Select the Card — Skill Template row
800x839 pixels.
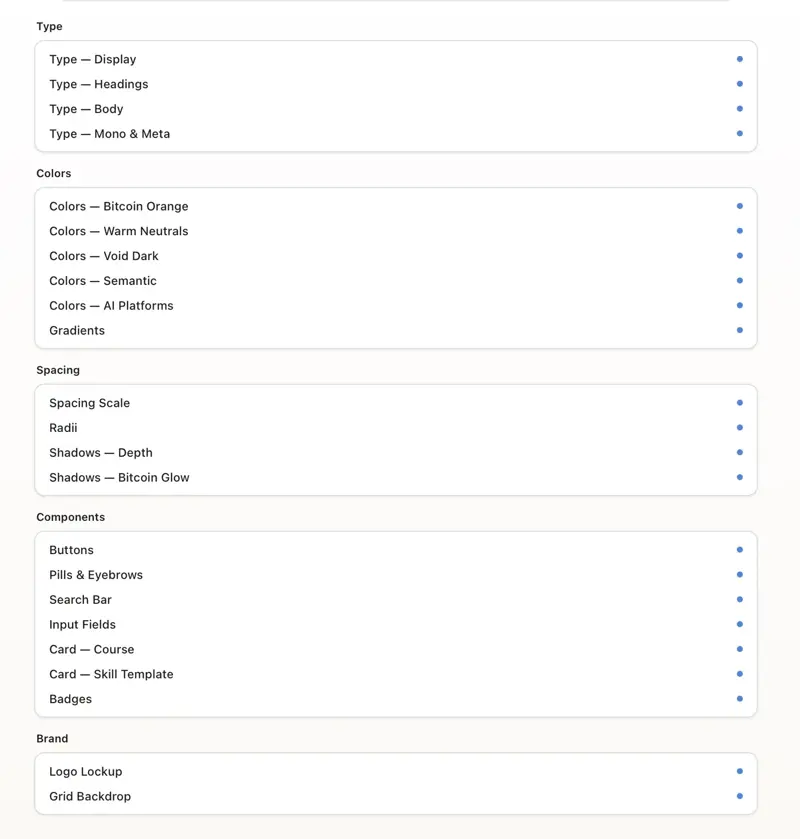coord(111,674)
